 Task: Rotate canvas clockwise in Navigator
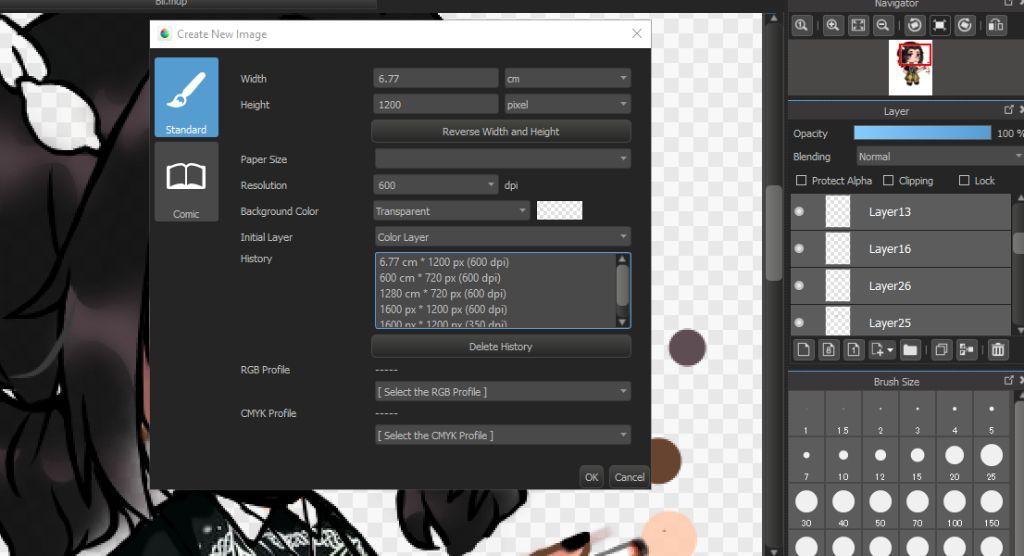click(x=965, y=25)
